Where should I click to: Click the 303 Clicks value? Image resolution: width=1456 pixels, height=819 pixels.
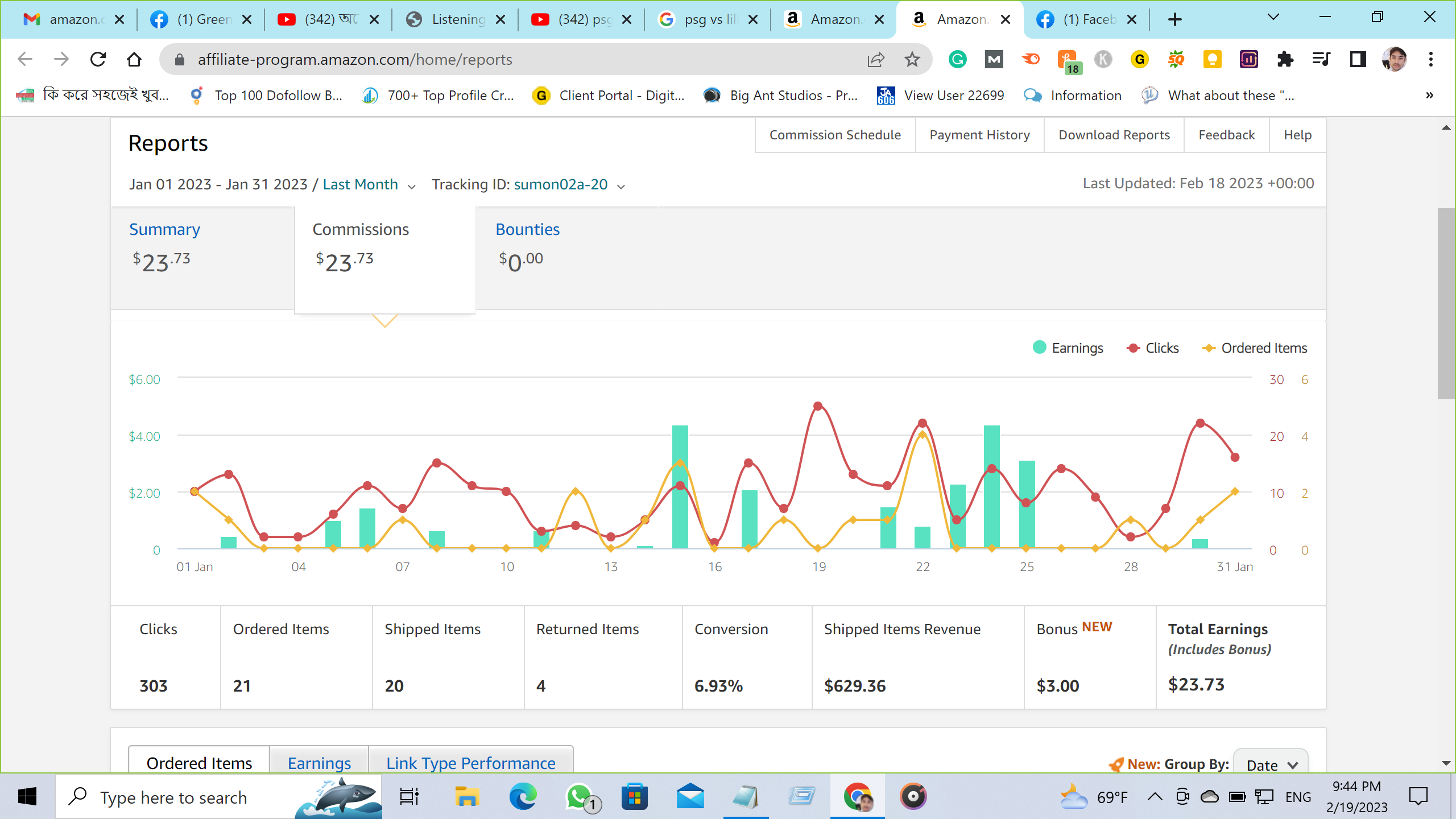[x=154, y=686]
